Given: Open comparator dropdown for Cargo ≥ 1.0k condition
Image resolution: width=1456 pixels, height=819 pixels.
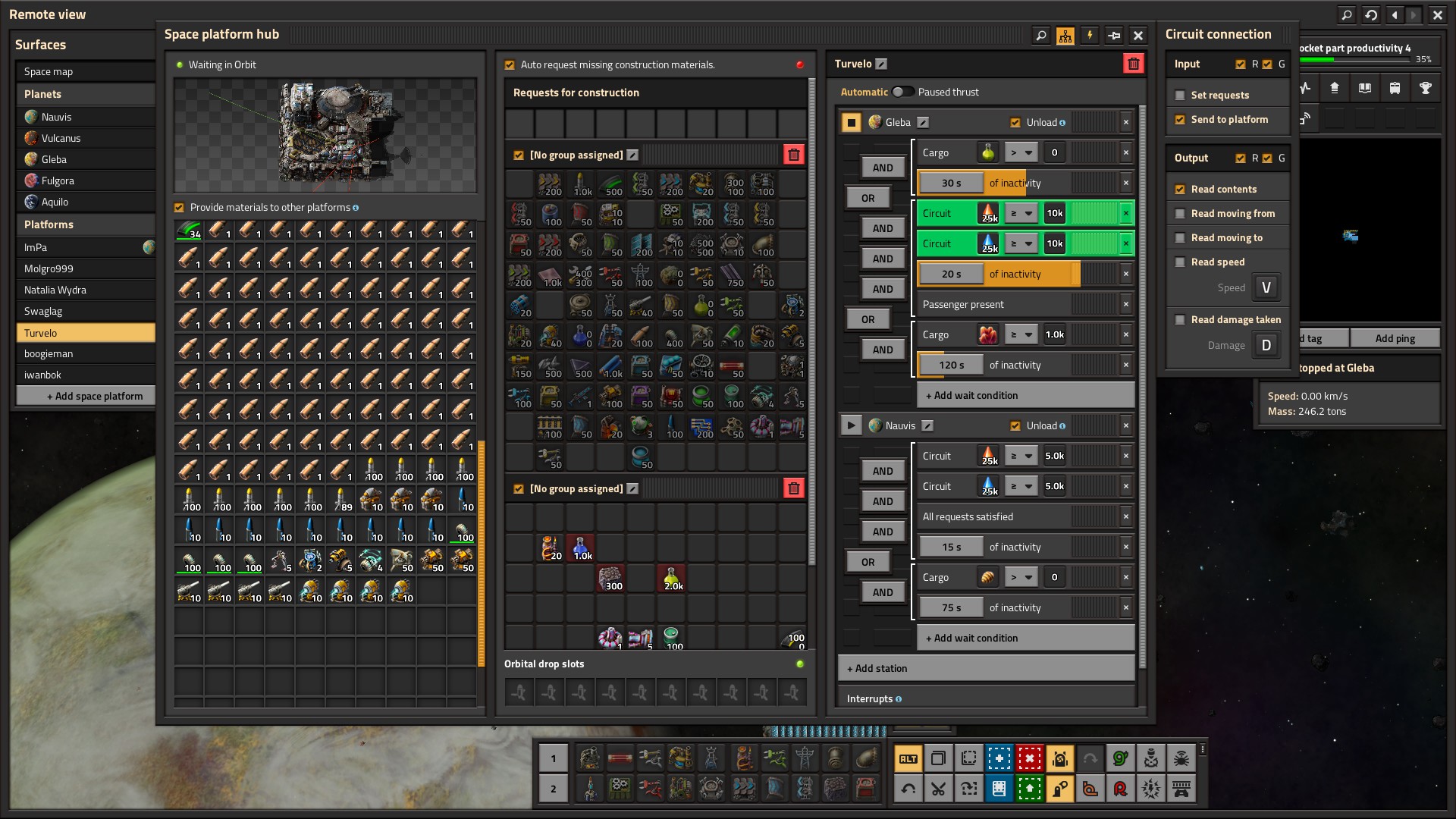Looking at the screenshot, I should [x=1021, y=334].
